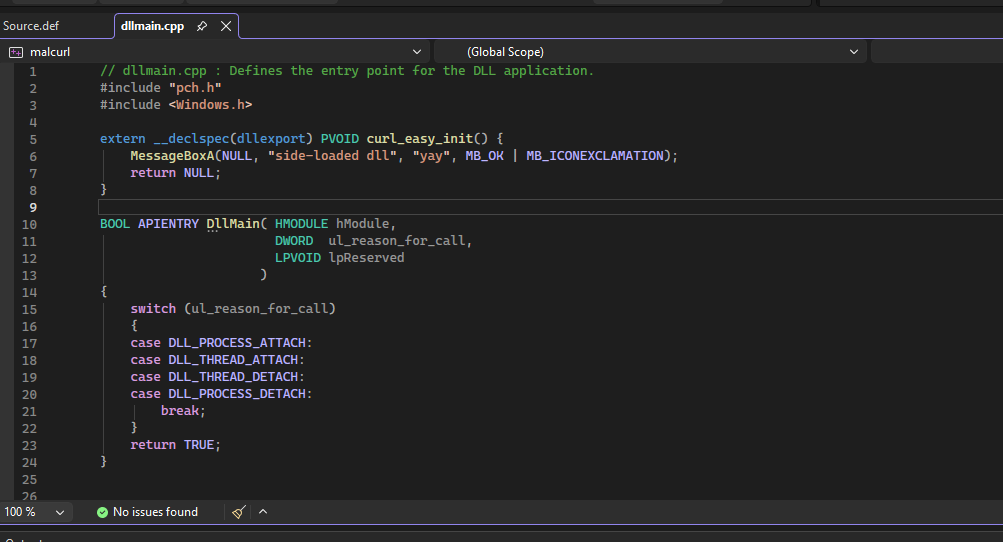
Task: Open the malcurl project dropdown
Action: pos(417,51)
